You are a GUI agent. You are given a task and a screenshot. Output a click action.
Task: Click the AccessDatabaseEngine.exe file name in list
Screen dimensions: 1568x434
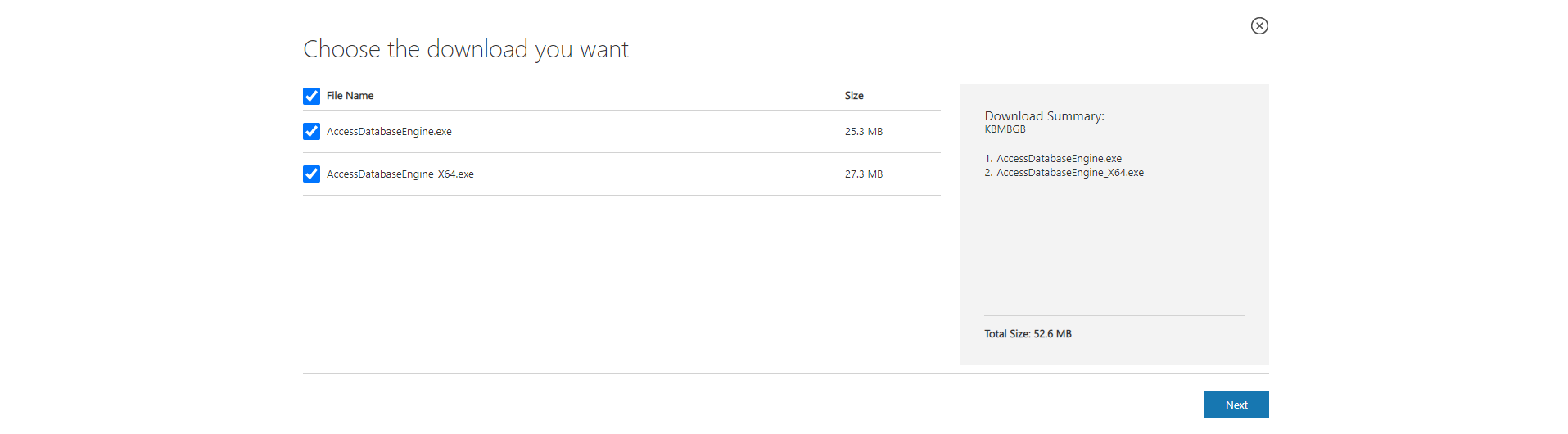tap(389, 132)
